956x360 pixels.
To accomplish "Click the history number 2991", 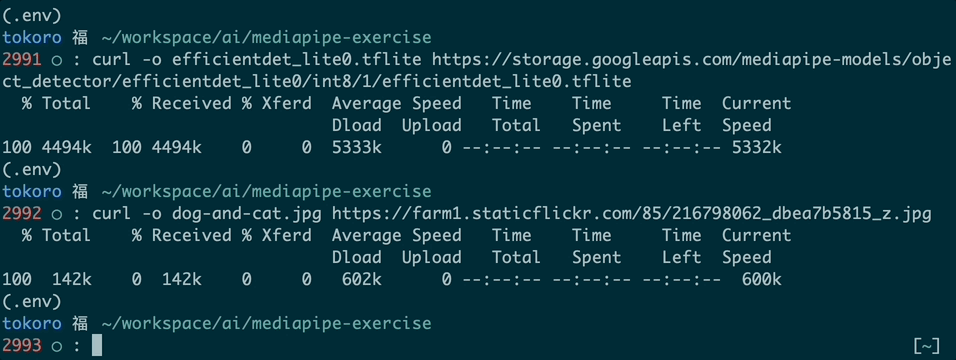I will click(22, 60).
